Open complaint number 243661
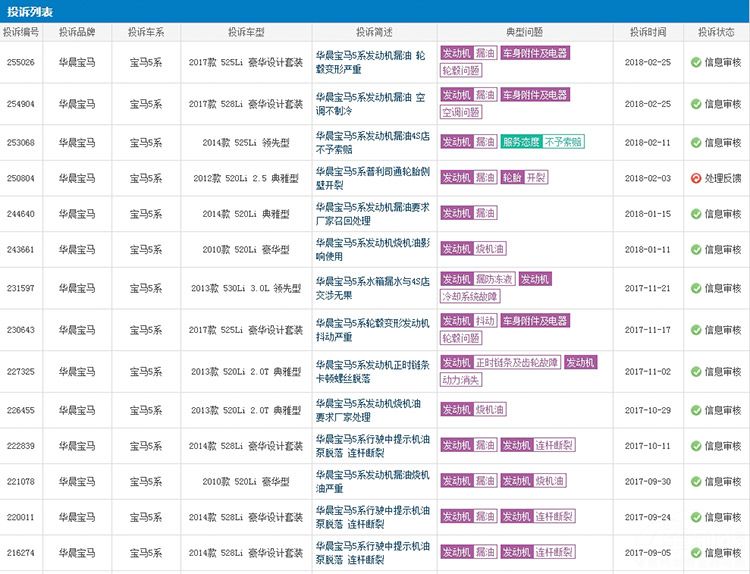The height and width of the screenshot is (574, 750). 21,249
